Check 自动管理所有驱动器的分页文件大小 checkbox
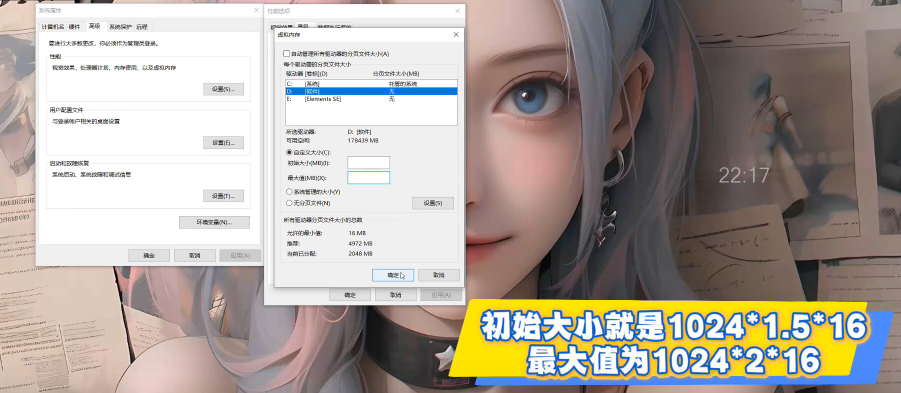901x393 pixels. coord(287,53)
